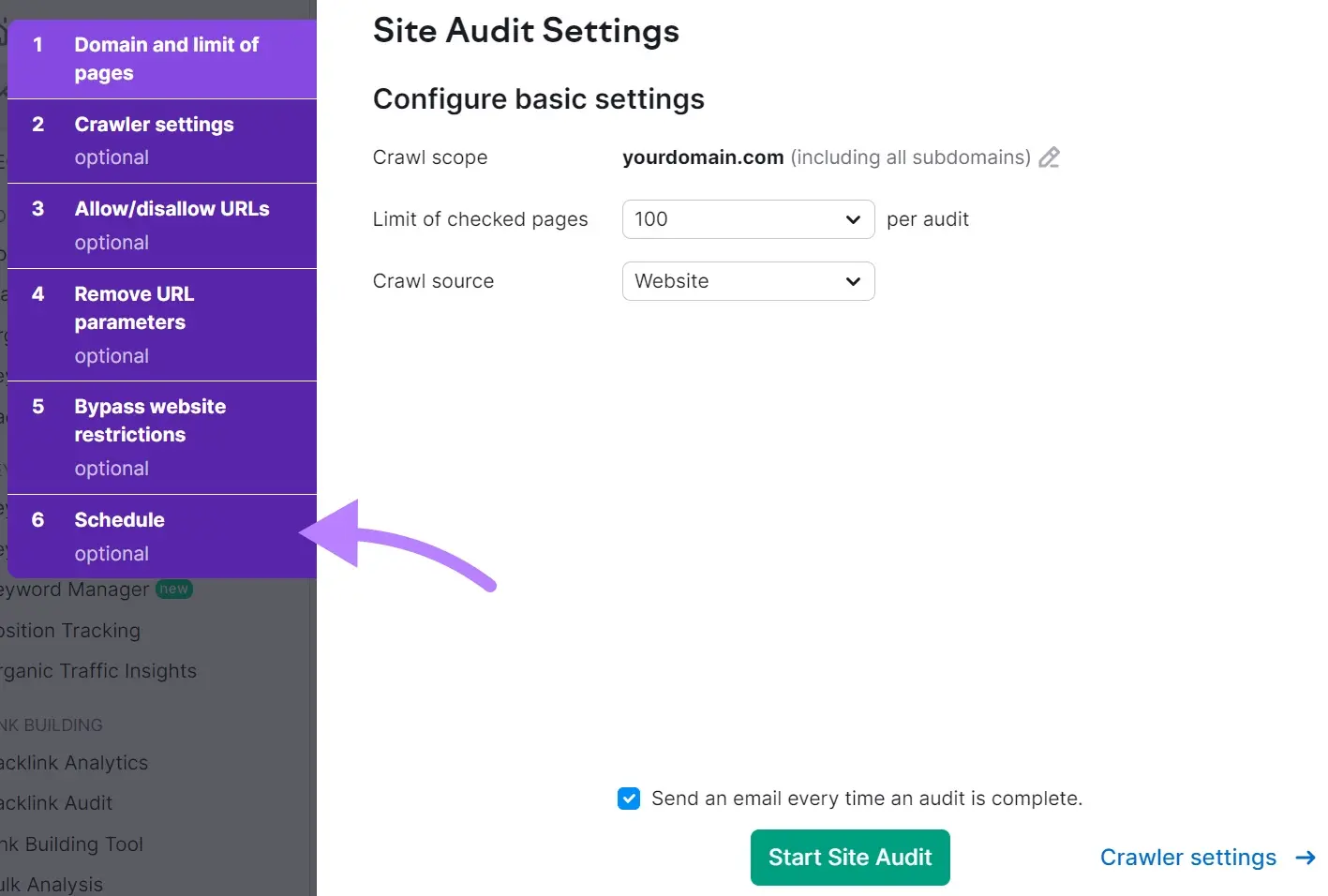Uncheck 'Send an email every time an audit is complete'

tap(629, 799)
